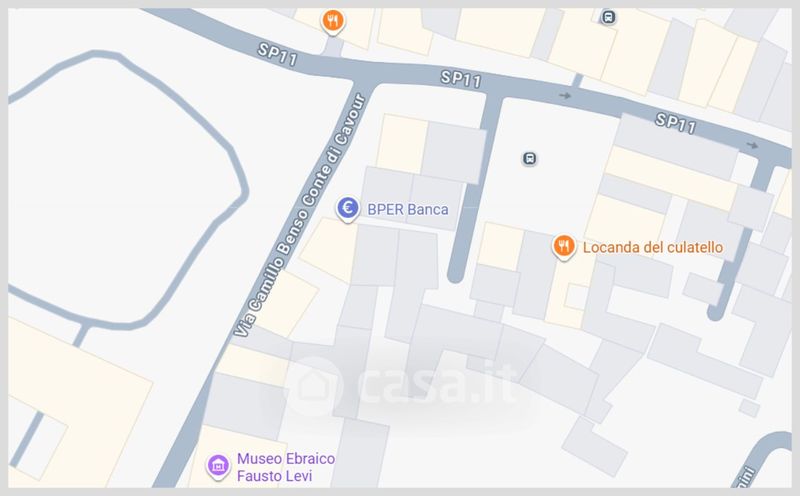The image size is (800, 496).
Task: Click the one-way arrow on SP11 near the right edge
Action: [752, 145]
